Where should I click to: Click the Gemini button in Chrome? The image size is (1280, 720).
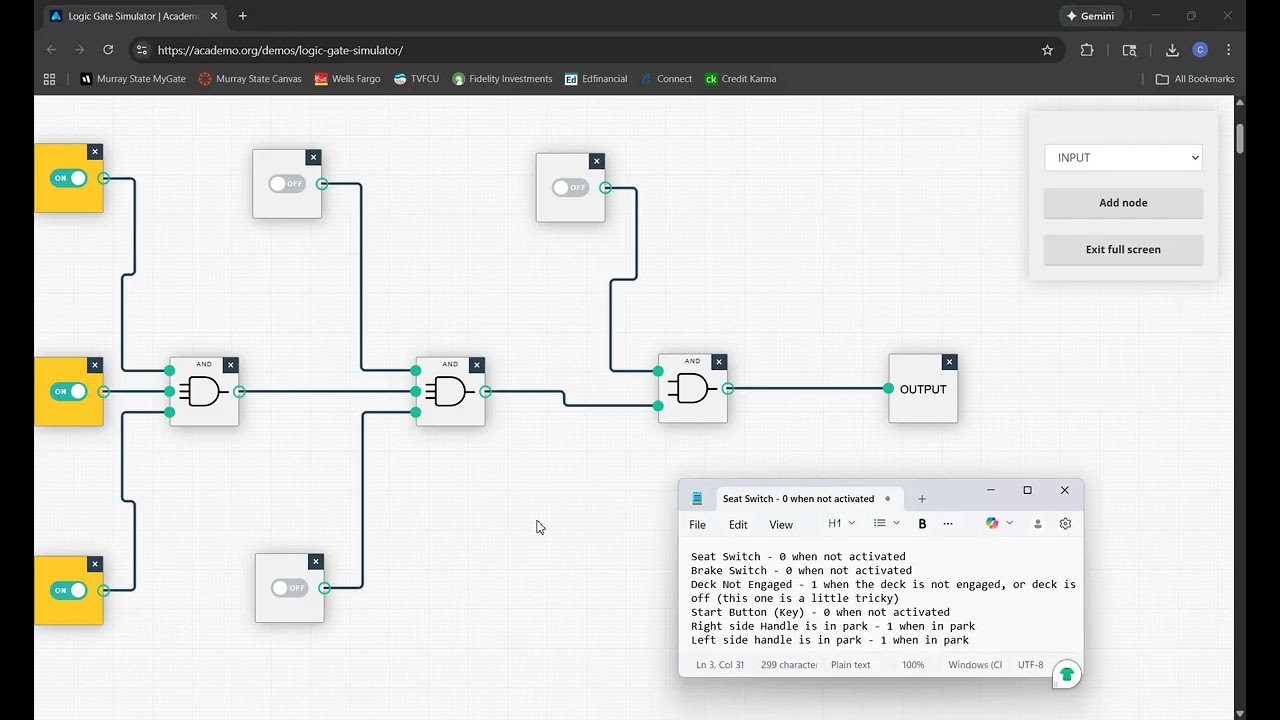point(1091,16)
